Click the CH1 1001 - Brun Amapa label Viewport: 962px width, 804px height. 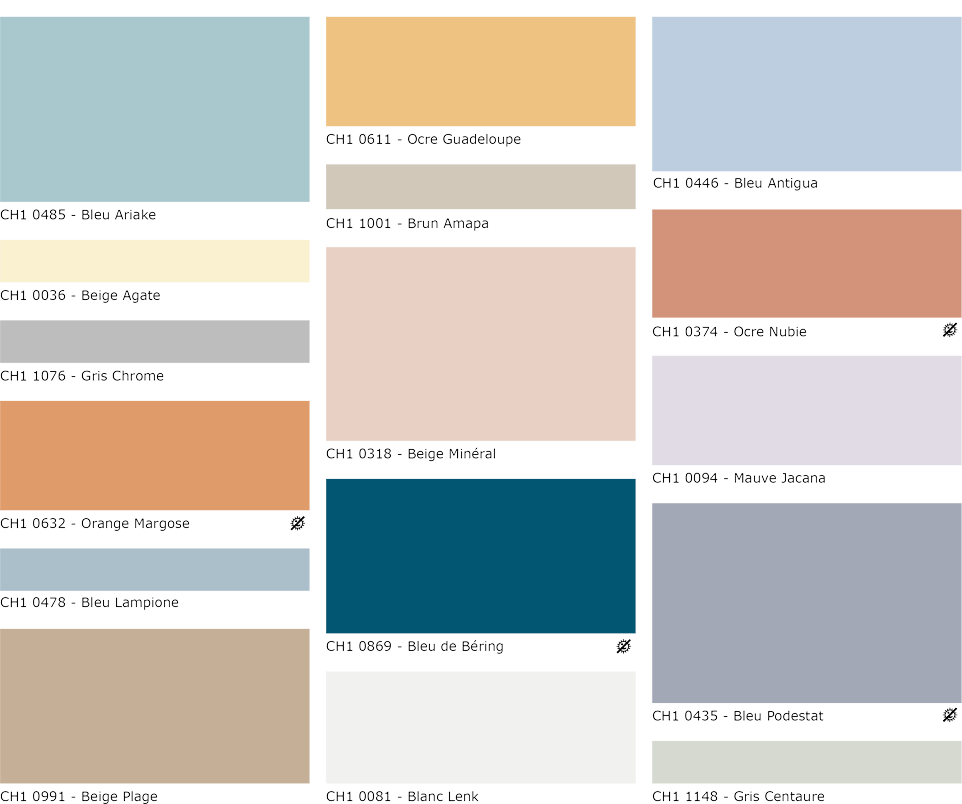407,224
